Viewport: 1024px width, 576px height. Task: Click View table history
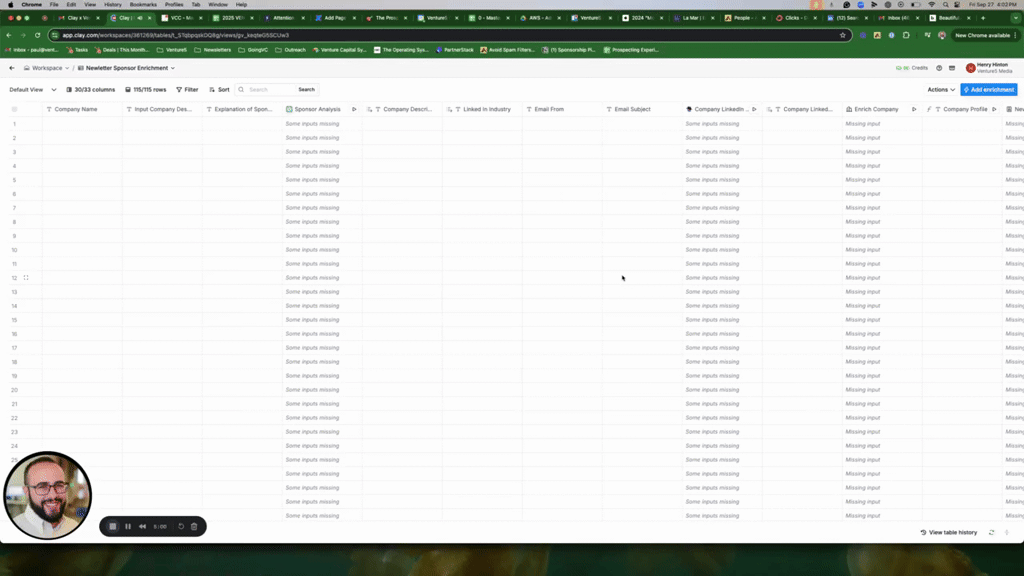[949, 533]
